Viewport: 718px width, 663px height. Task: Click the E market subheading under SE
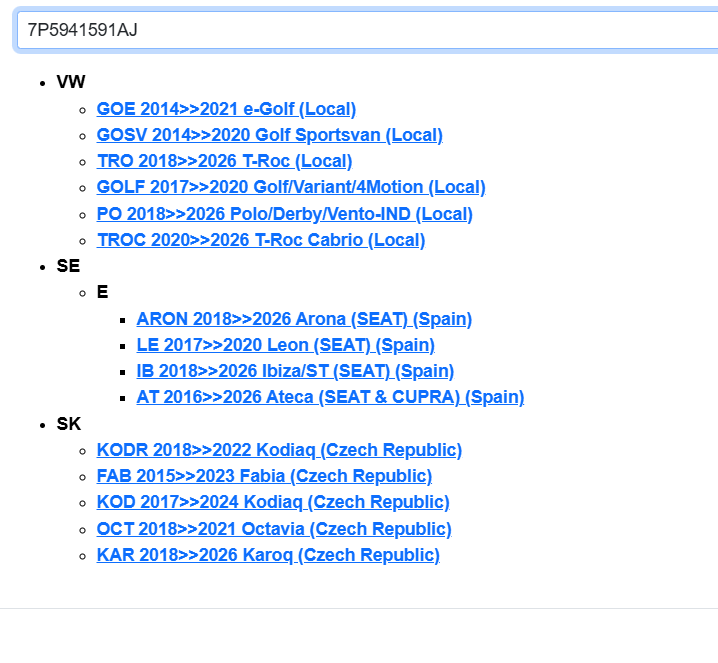(x=102, y=292)
